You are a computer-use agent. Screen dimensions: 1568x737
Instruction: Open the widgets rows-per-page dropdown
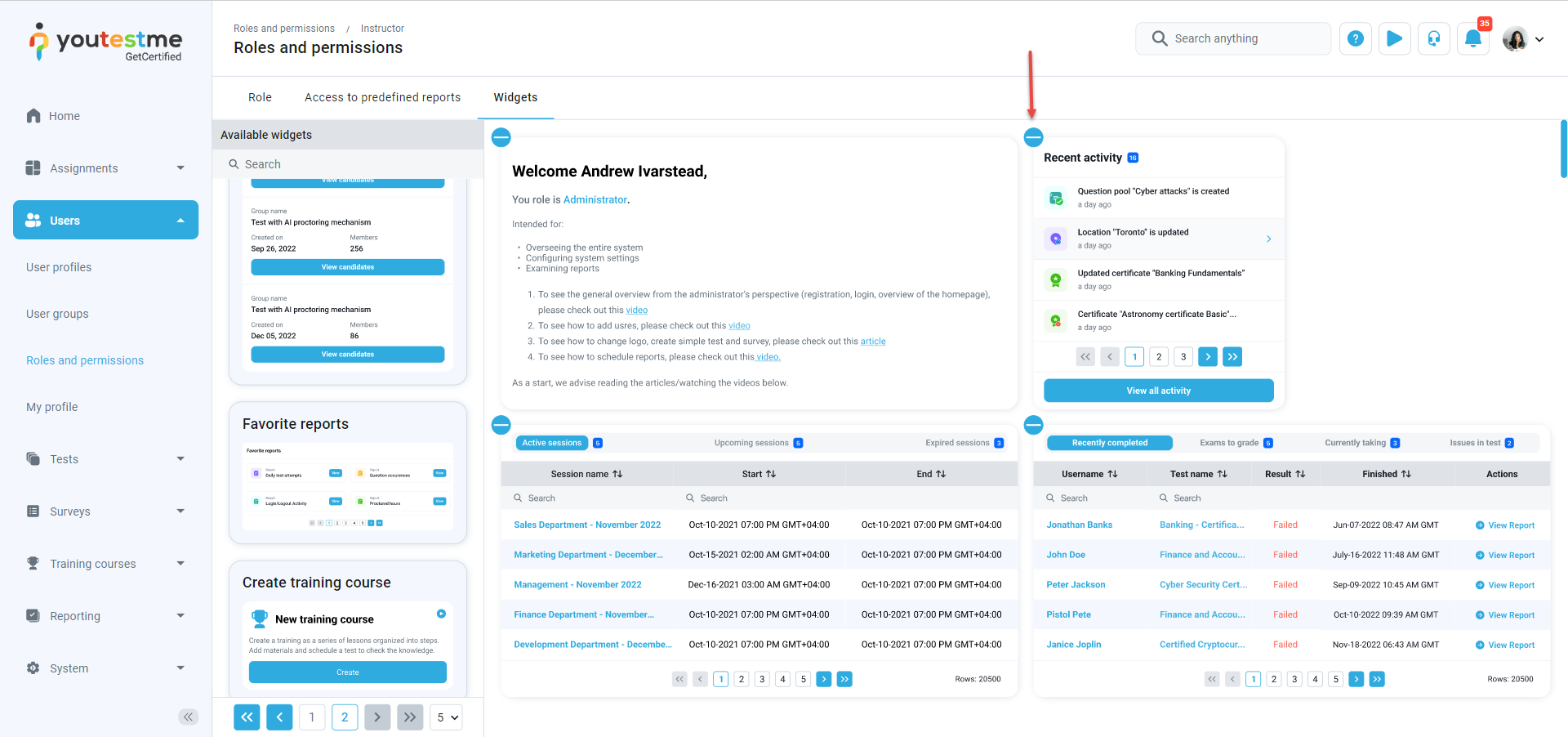pyautogui.click(x=446, y=717)
